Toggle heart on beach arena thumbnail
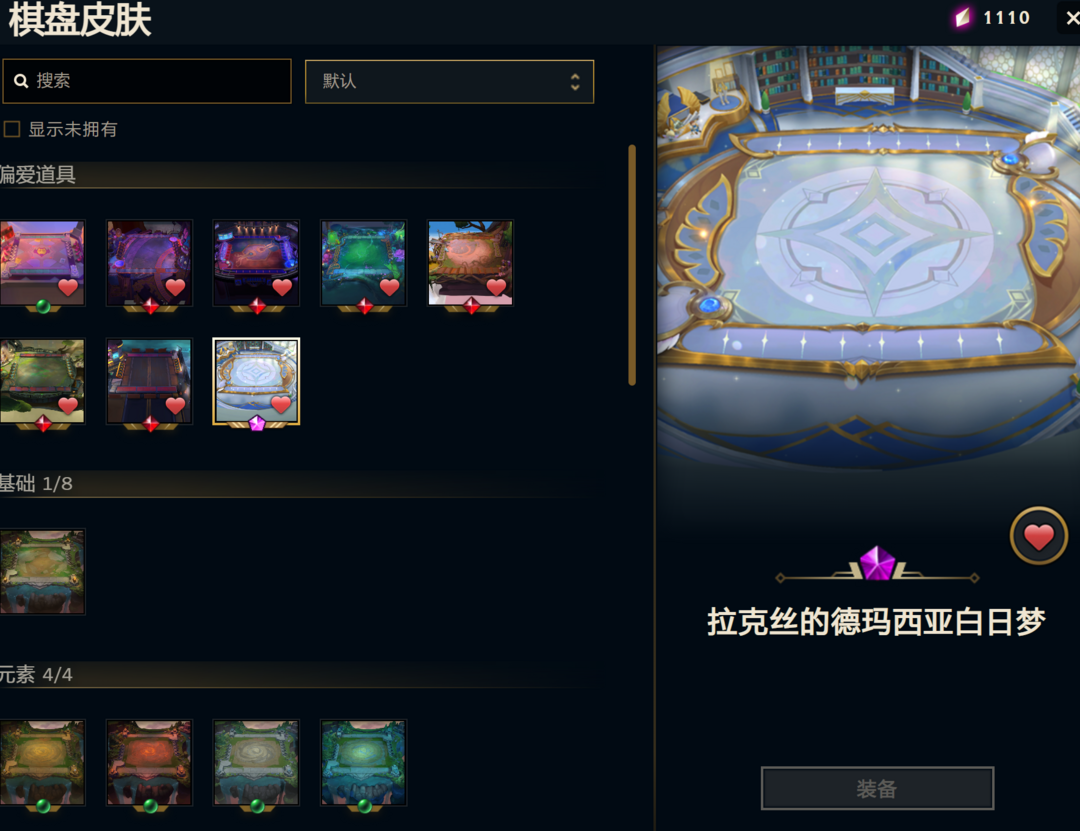The height and width of the screenshot is (831, 1080). pyautogui.click(x=496, y=287)
